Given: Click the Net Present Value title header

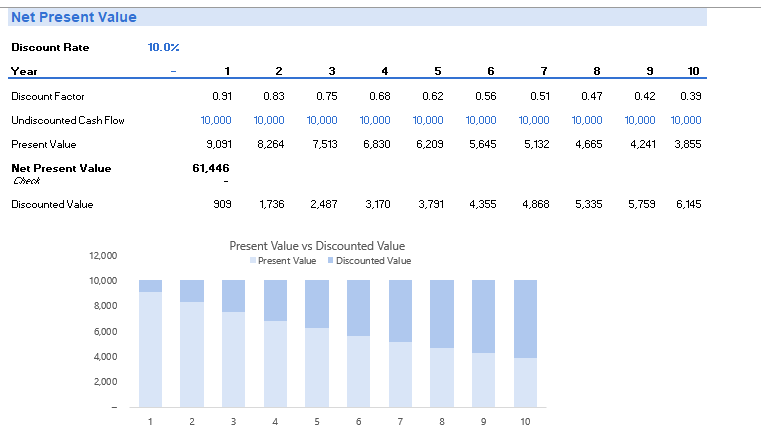Looking at the screenshot, I should pos(73,17).
